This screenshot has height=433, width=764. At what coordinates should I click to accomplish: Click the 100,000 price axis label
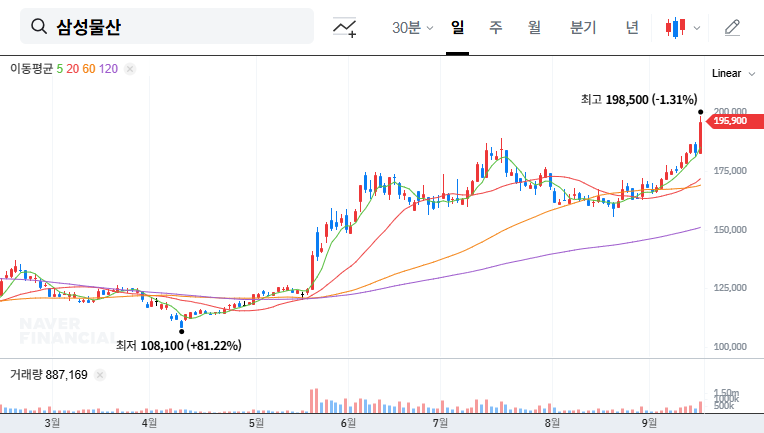730,346
